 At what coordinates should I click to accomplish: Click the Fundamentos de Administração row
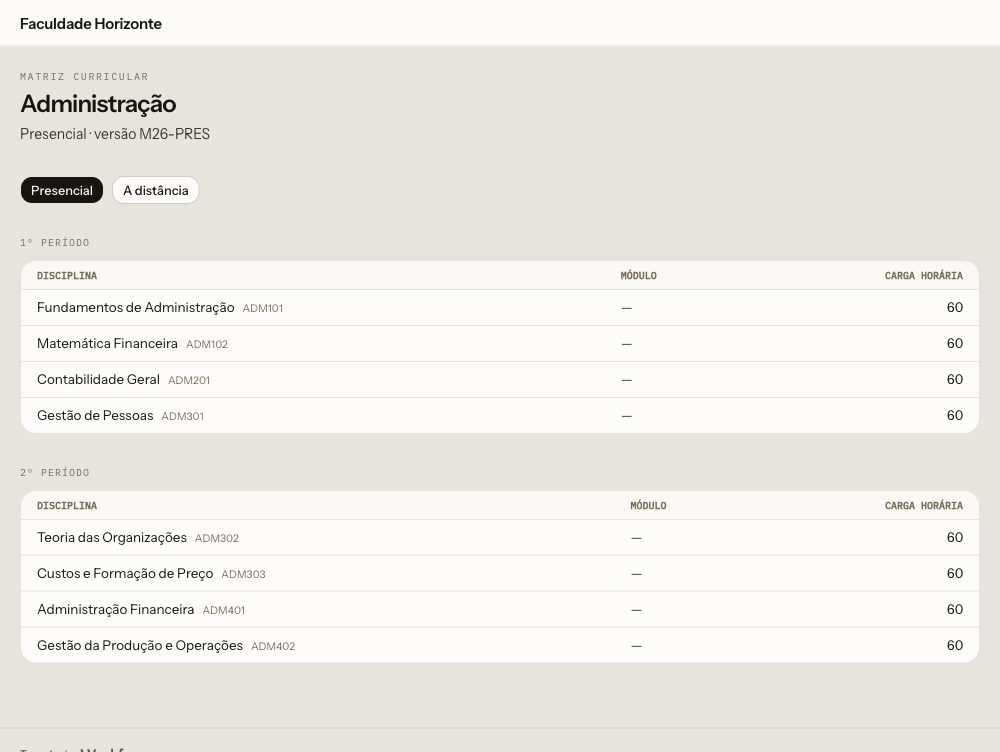coord(499,307)
